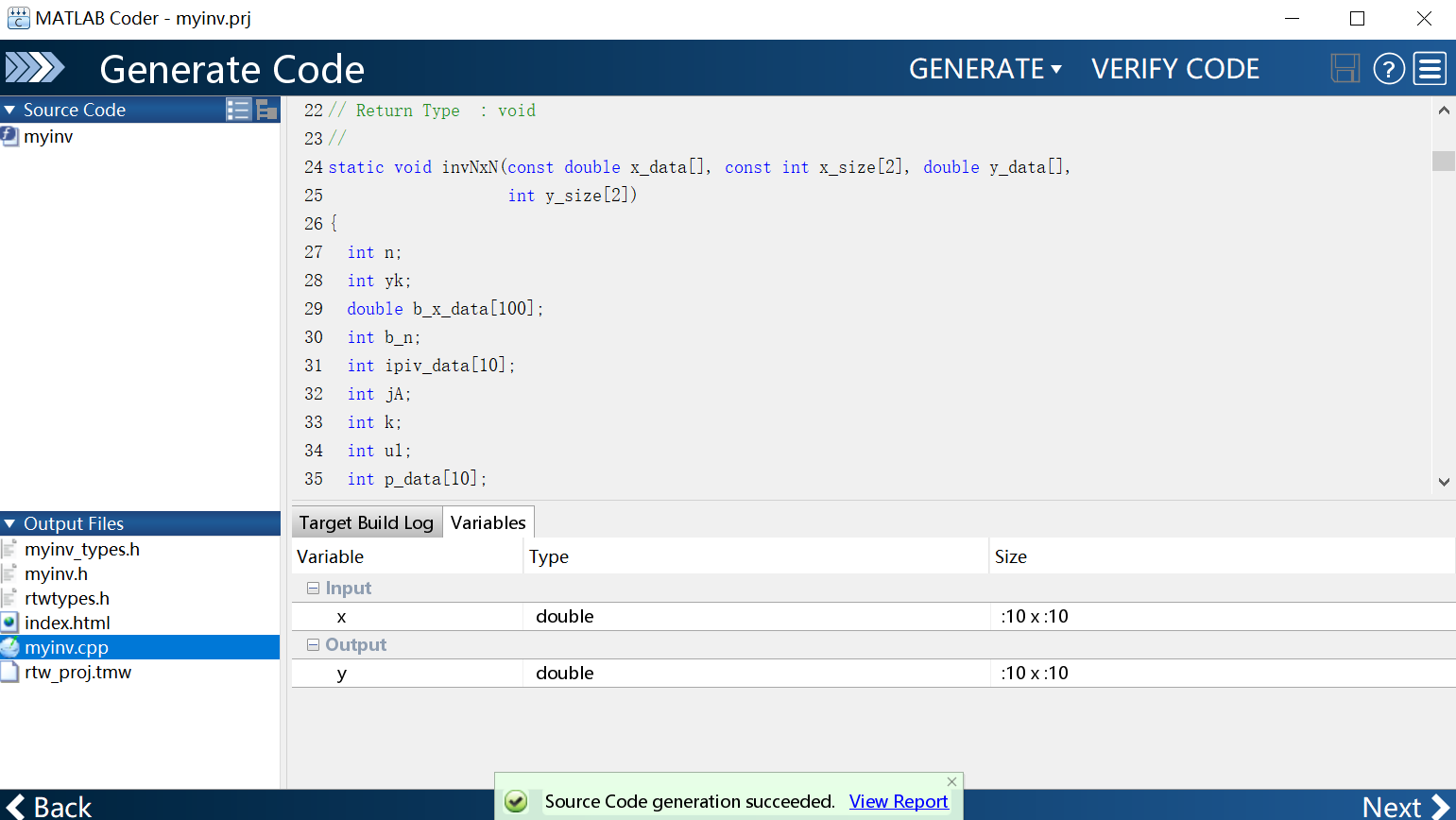Select myinv.cpp output file

140,647
